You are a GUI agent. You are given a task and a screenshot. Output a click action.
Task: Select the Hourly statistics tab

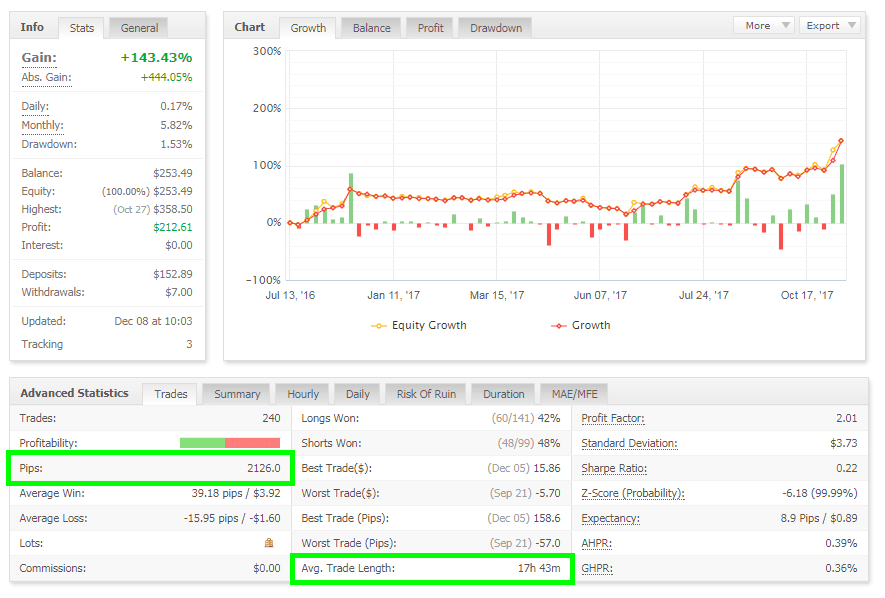303,394
